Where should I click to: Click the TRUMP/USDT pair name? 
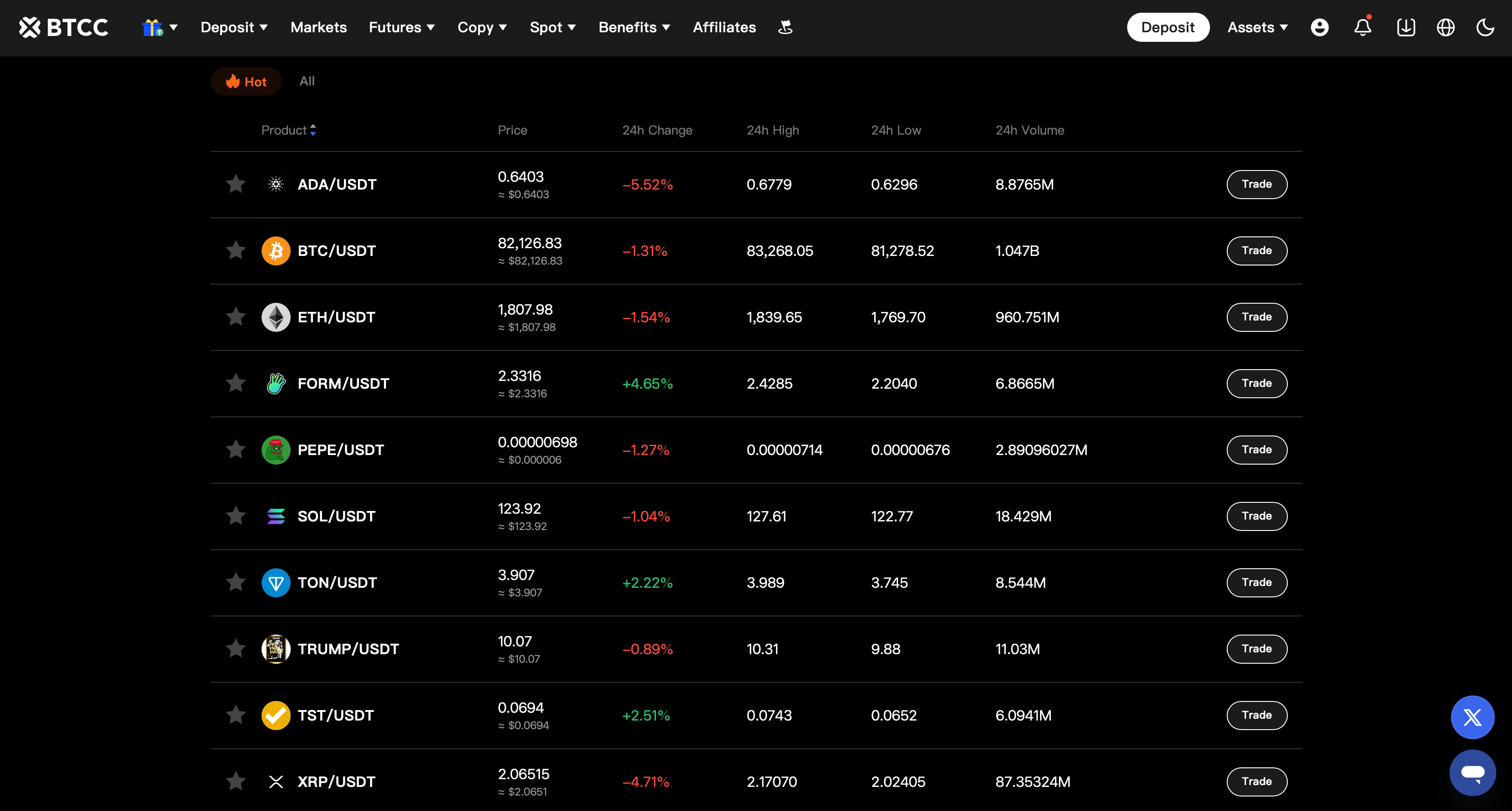pos(348,649)
